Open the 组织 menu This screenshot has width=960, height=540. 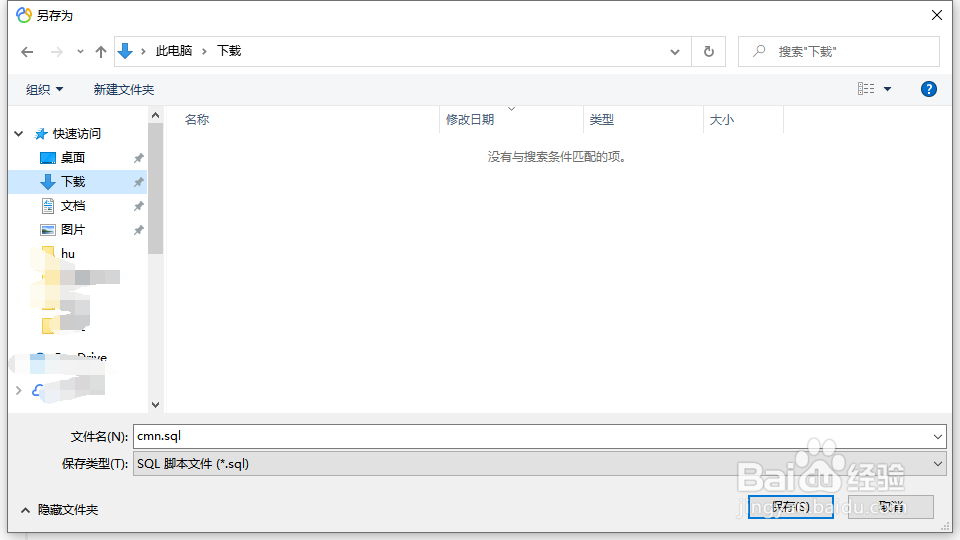click(44, 89)
